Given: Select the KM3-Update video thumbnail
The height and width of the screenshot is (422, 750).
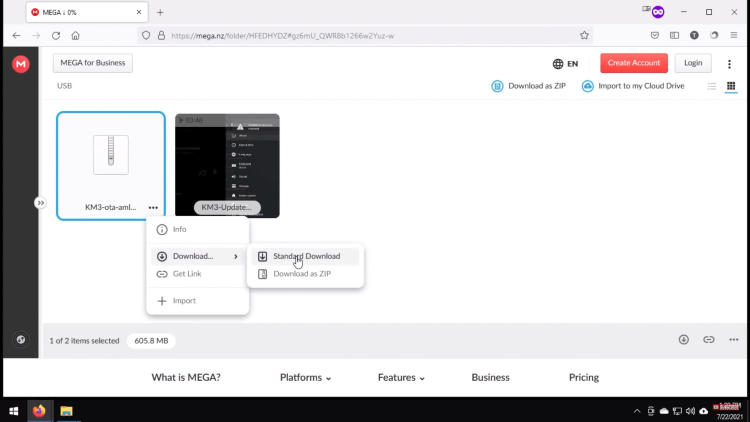Looking at the screenshot, I should pos(227,166).
